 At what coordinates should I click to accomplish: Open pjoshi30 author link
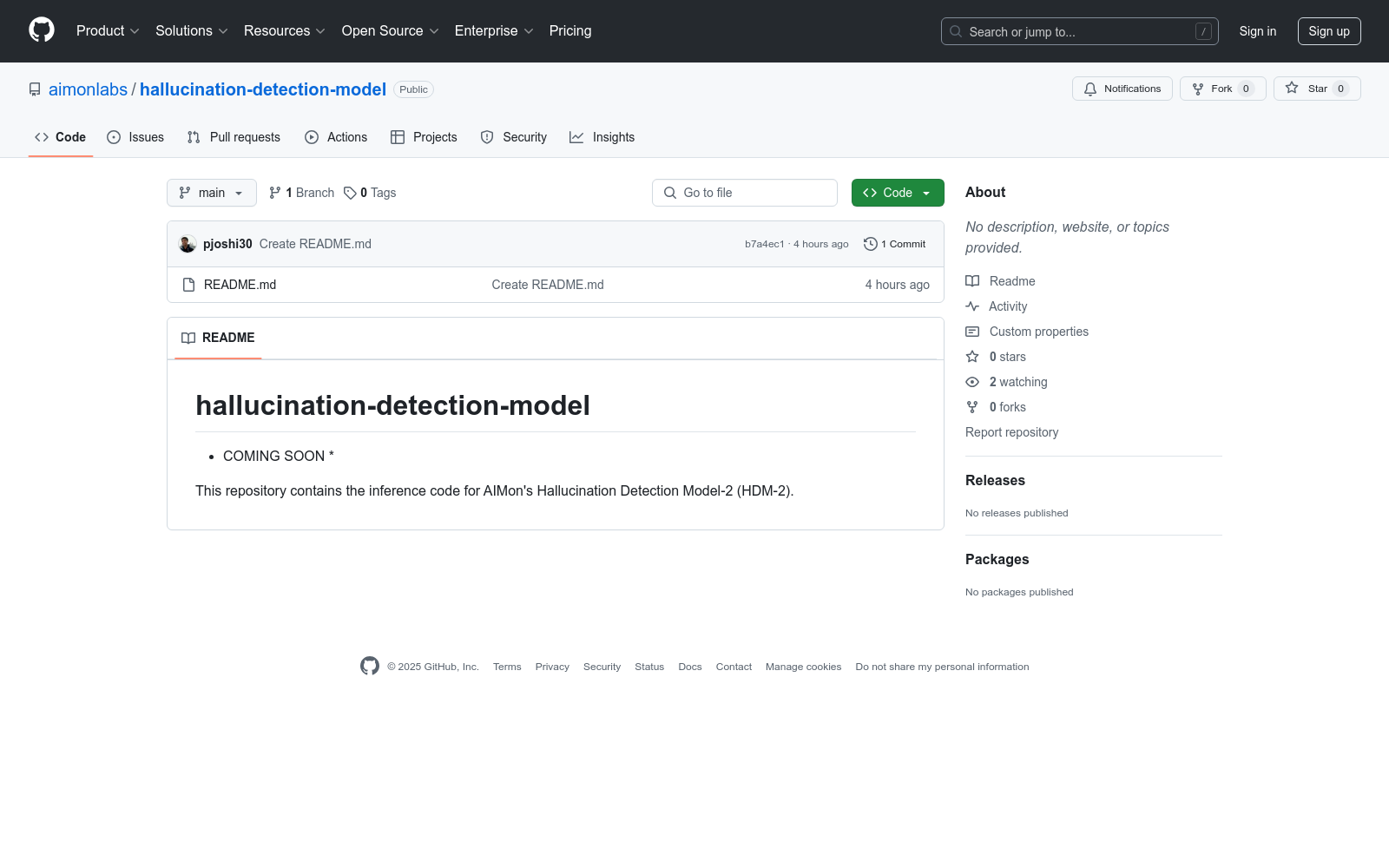227,244
